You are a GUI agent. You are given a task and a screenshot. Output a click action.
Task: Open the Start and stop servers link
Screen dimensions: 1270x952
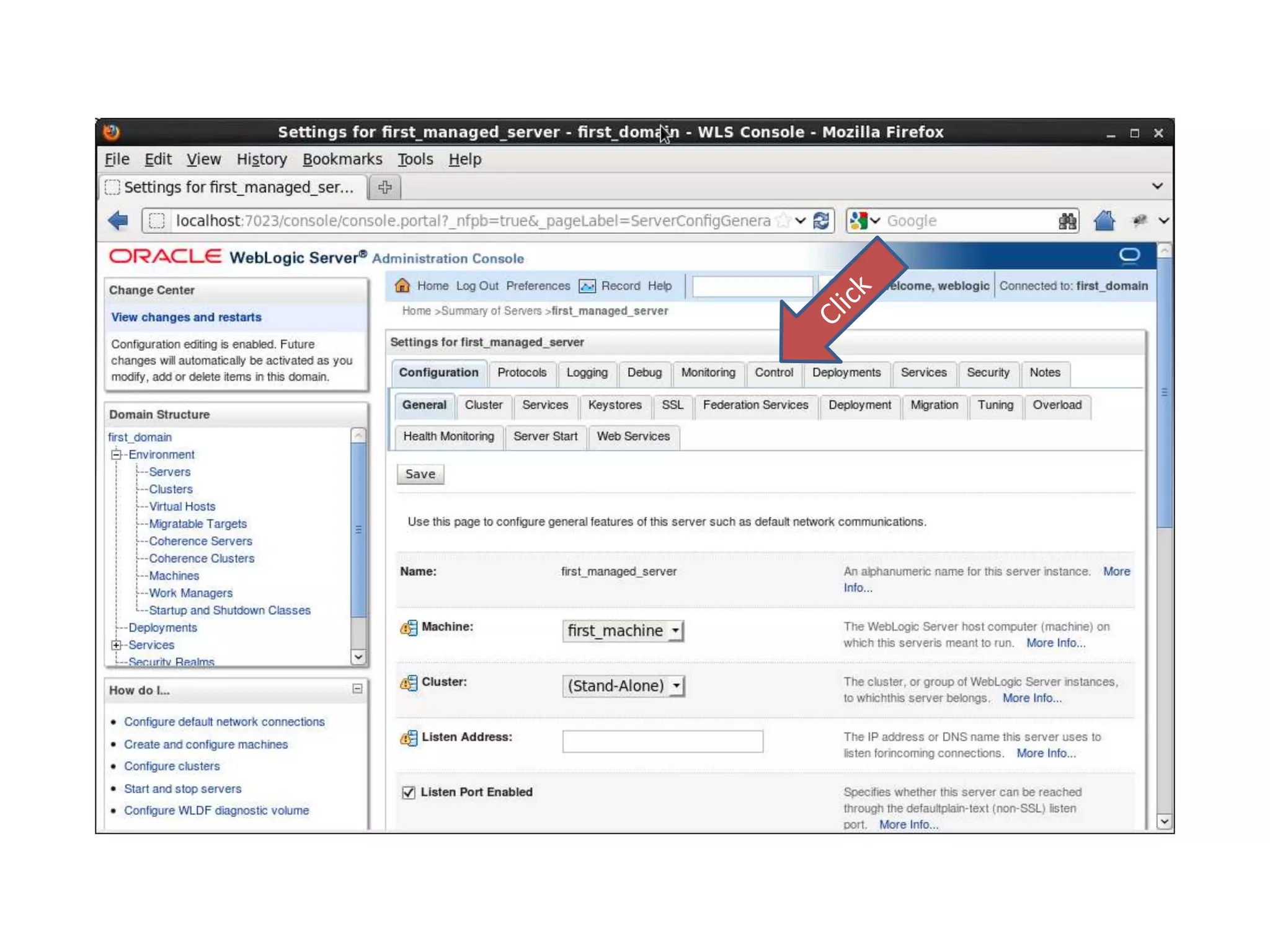[182, 788]
